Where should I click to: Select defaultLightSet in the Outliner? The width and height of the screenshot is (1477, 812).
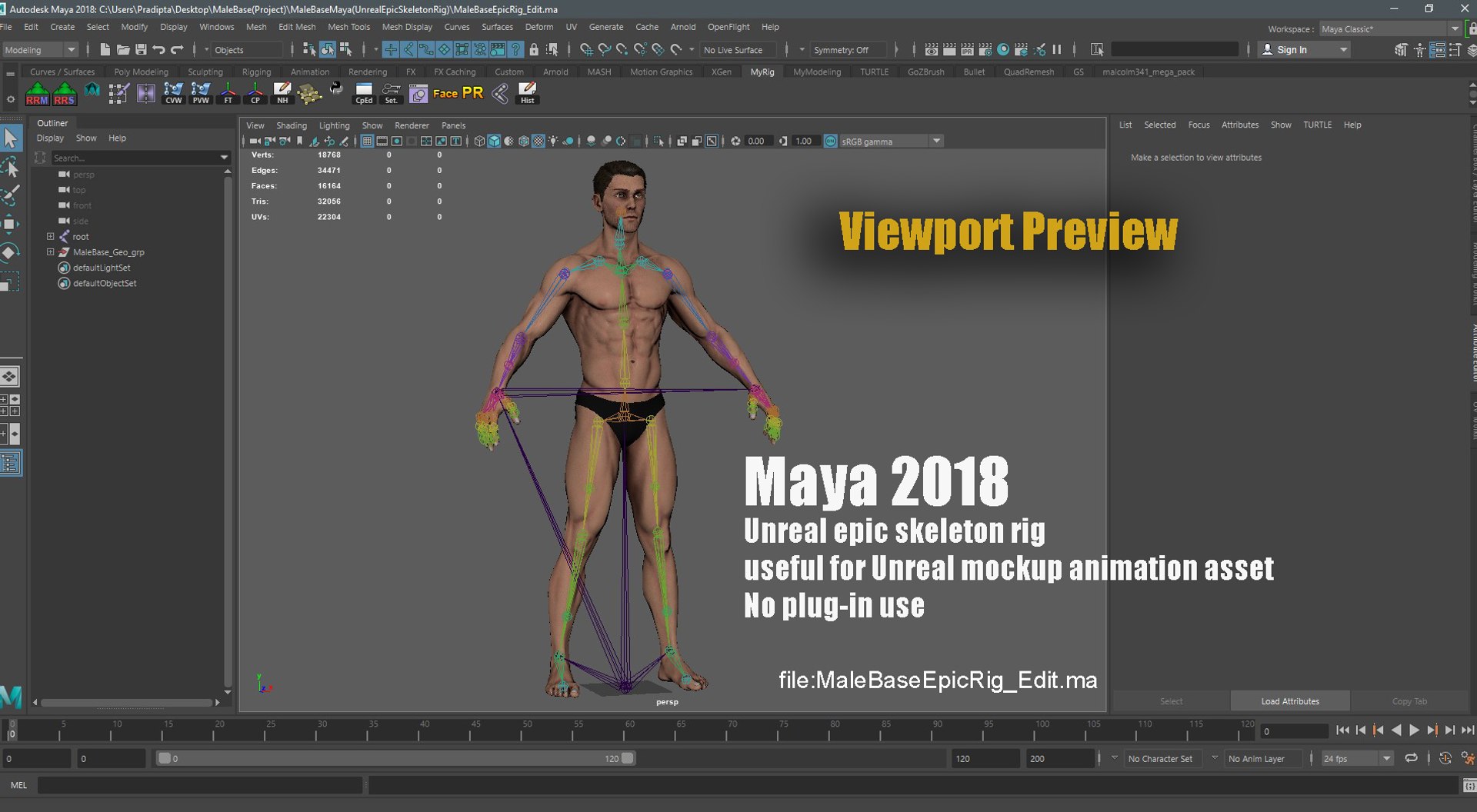point(102,268)
